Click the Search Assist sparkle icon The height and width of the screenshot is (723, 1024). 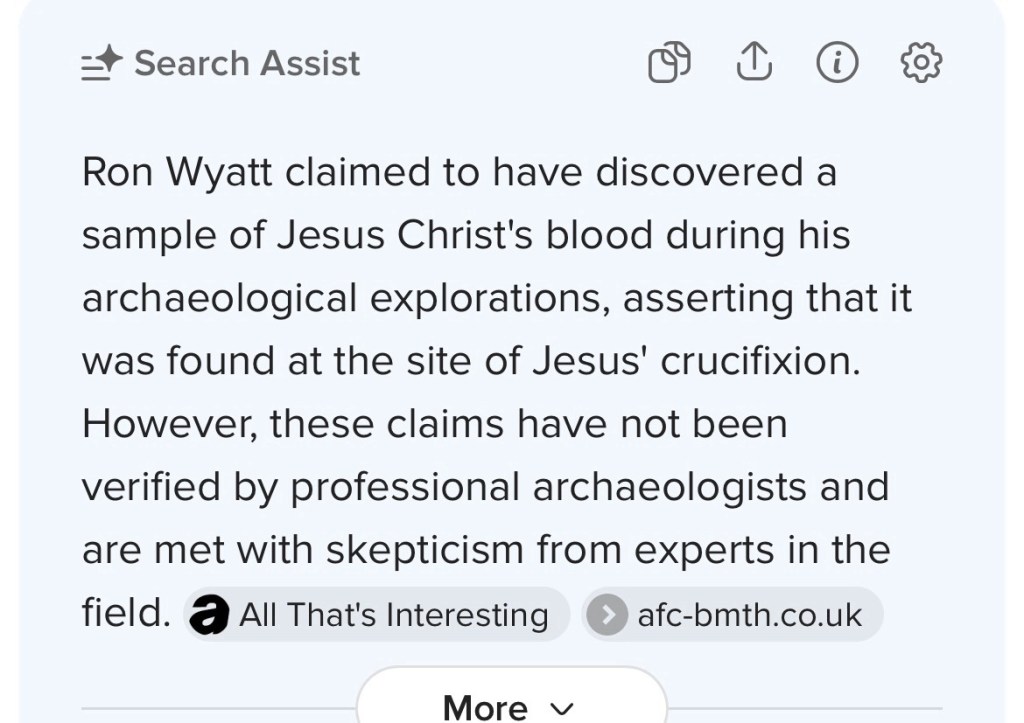point(102,64)
